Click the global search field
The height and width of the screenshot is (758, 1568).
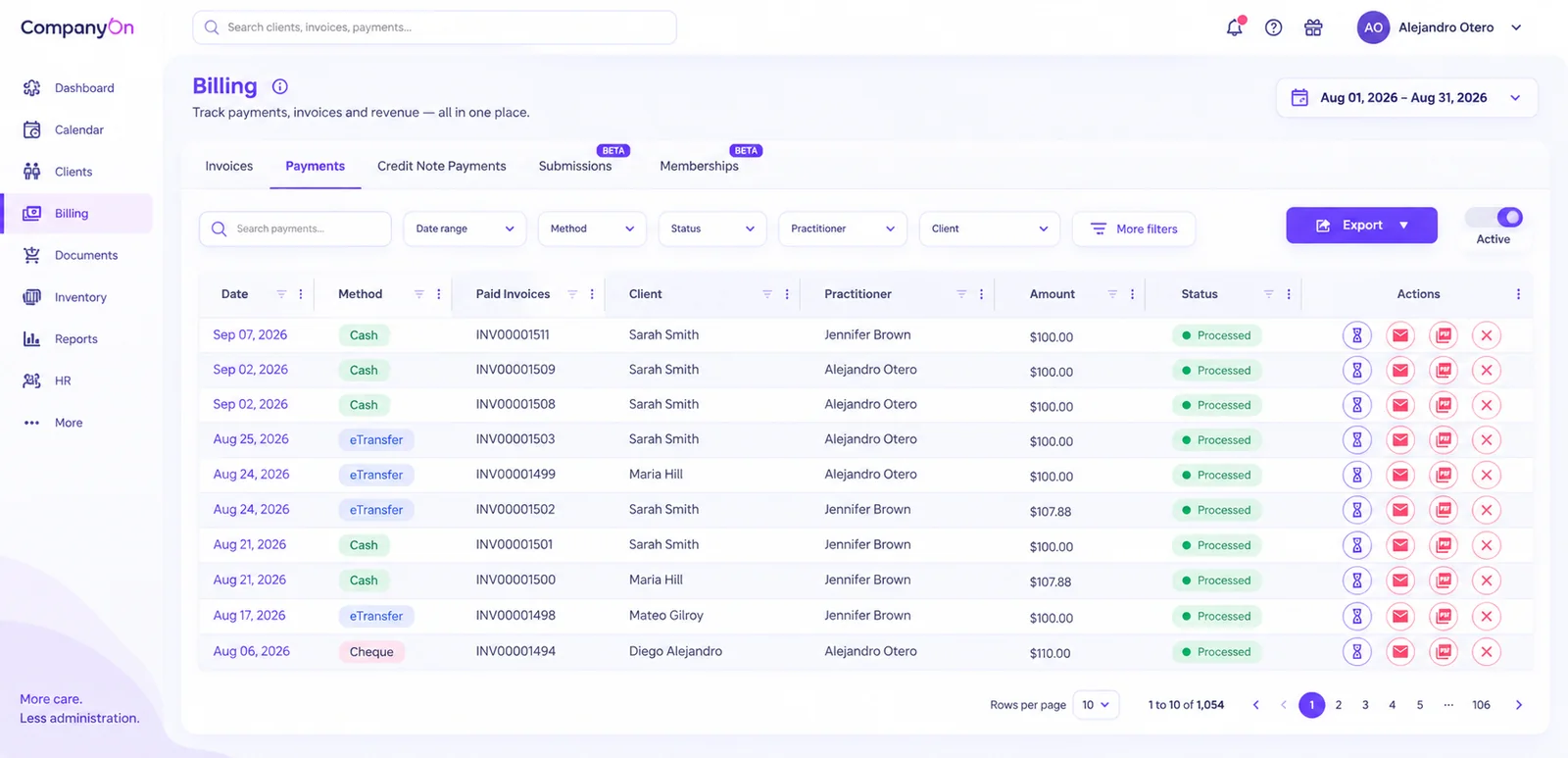[434, 27]
